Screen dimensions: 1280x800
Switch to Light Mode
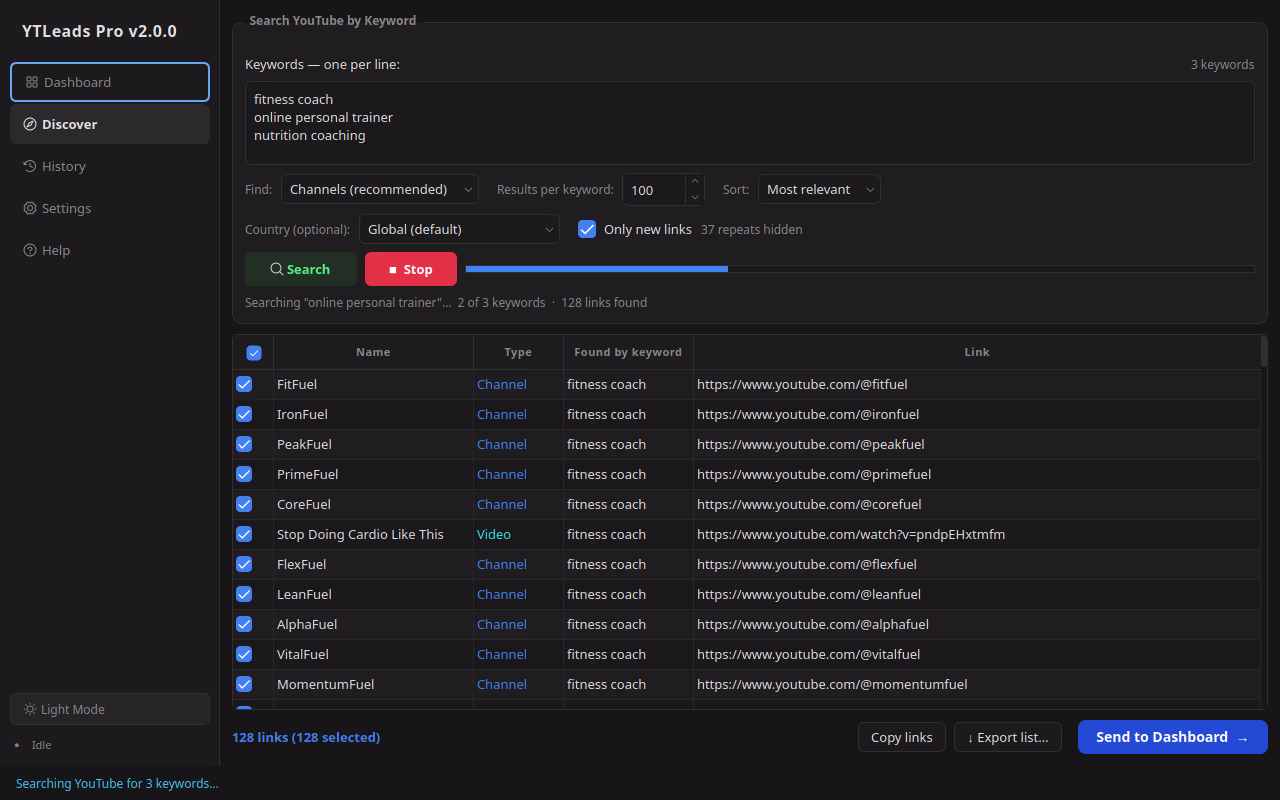(110, 709)
